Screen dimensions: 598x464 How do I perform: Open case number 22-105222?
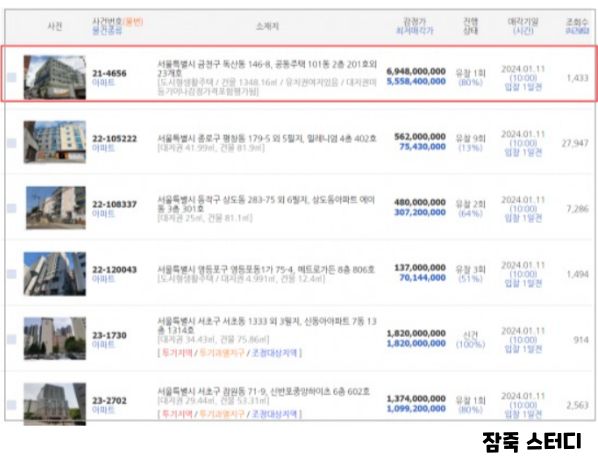[114, 139]
